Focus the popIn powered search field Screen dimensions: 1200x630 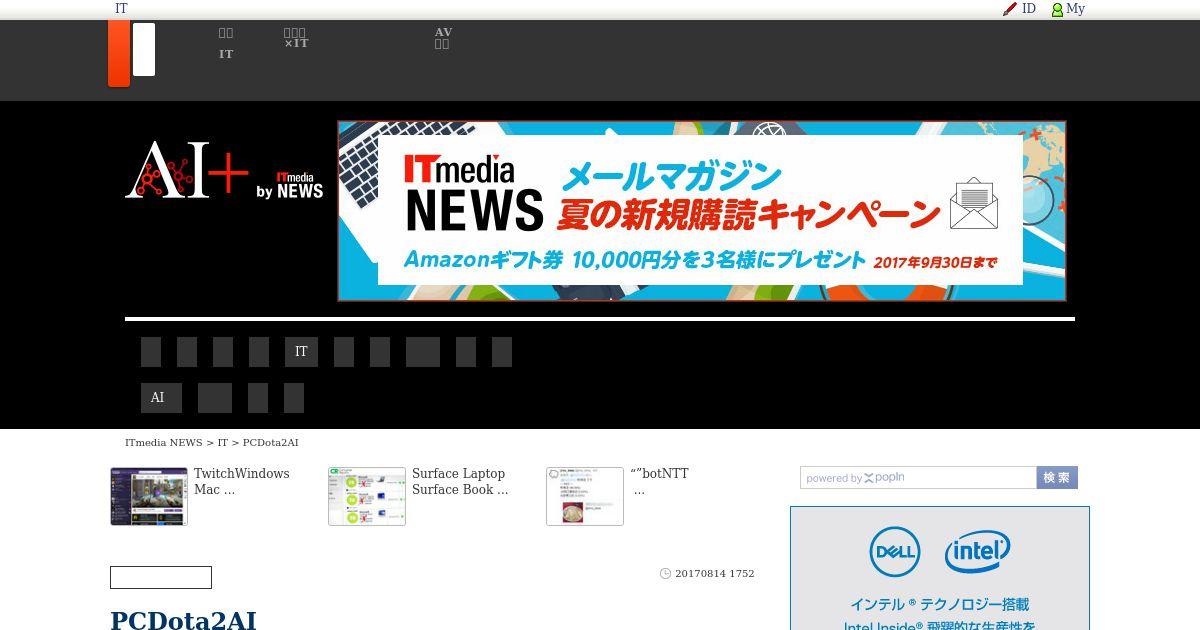[x=918, y=478]
